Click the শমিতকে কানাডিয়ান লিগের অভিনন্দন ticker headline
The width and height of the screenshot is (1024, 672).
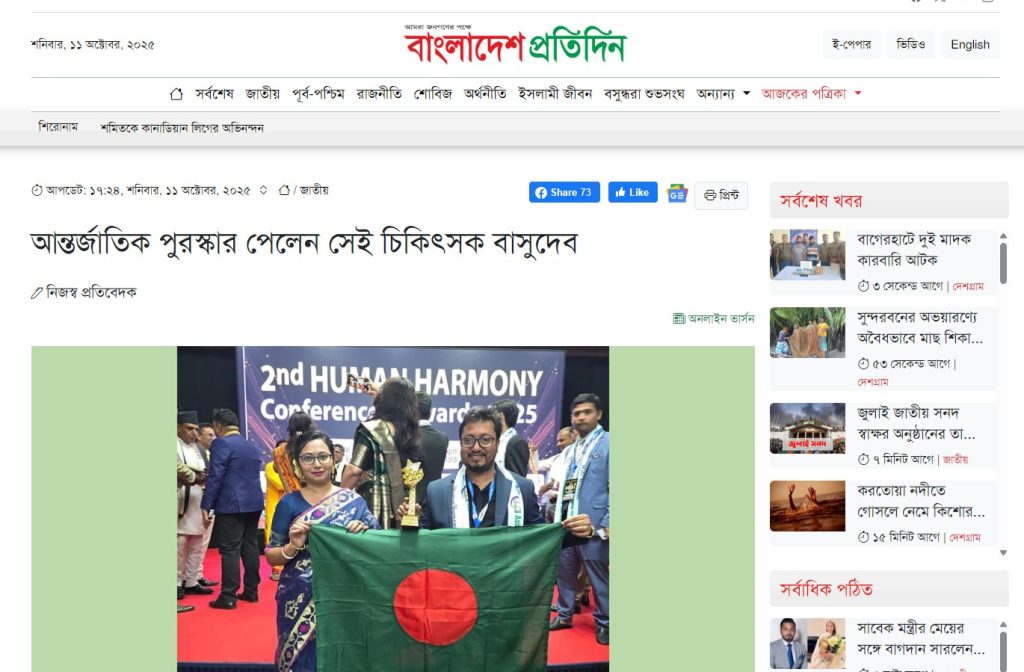click(182, 128)
